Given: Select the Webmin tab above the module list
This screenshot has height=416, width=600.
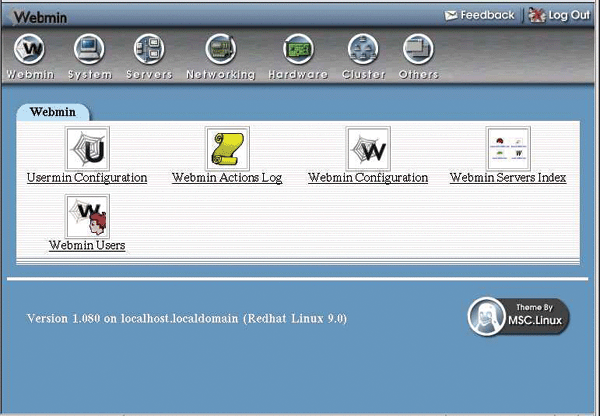Looking at the screenshot, I should [x=53, y=112].
